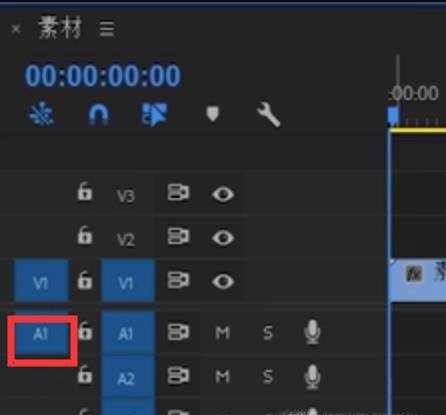
Task: Open the 素材 panel menu
Action: coord(107,29)
